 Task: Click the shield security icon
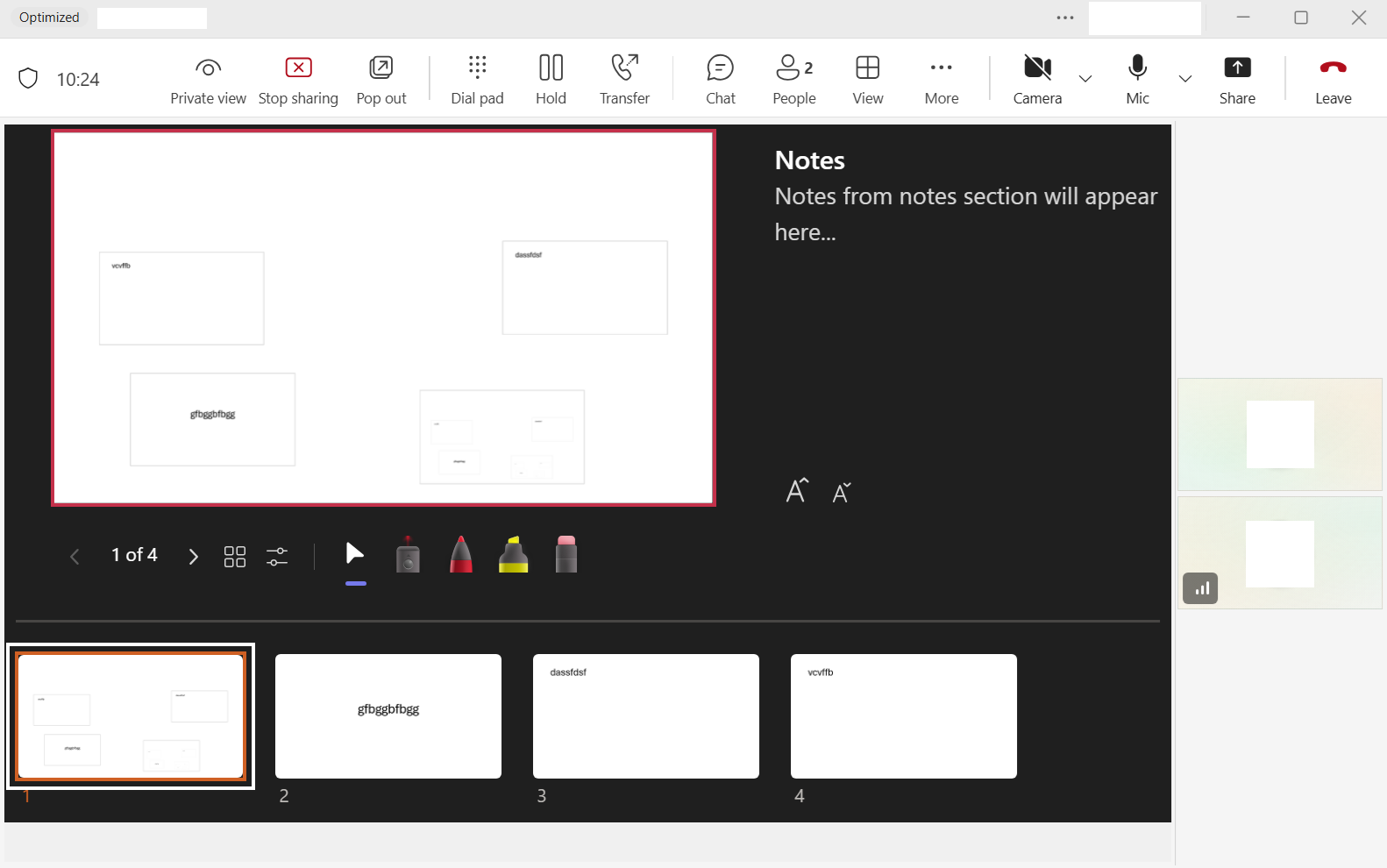28,79
